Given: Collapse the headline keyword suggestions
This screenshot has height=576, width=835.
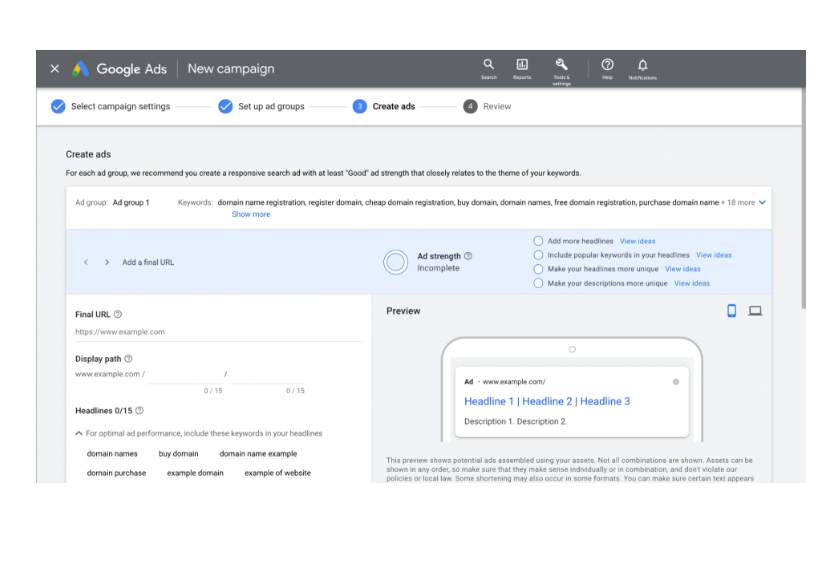Looking at the screenshot, I should (79, 433).
